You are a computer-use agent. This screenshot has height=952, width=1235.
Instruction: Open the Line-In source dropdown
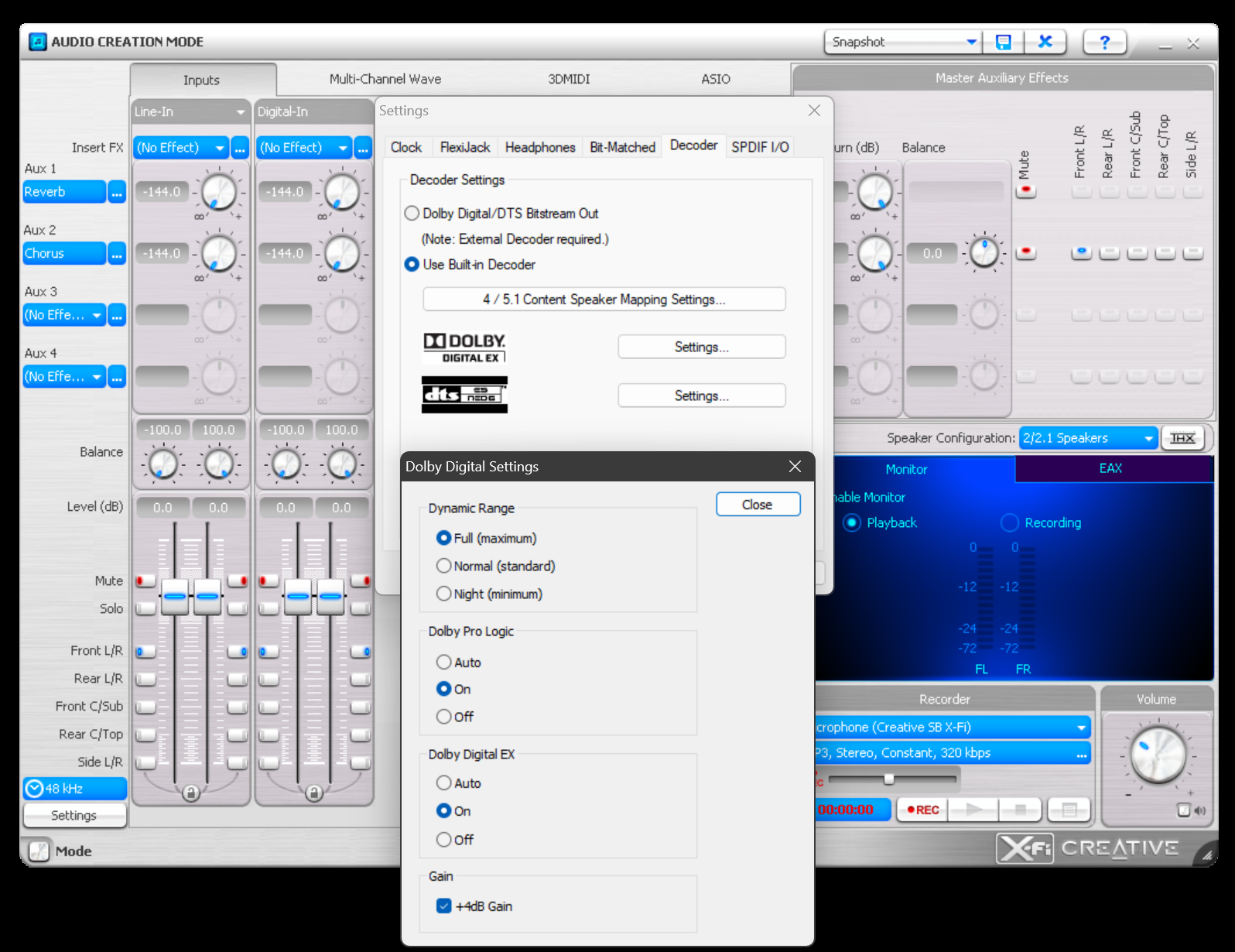click(x=190, y=111)
